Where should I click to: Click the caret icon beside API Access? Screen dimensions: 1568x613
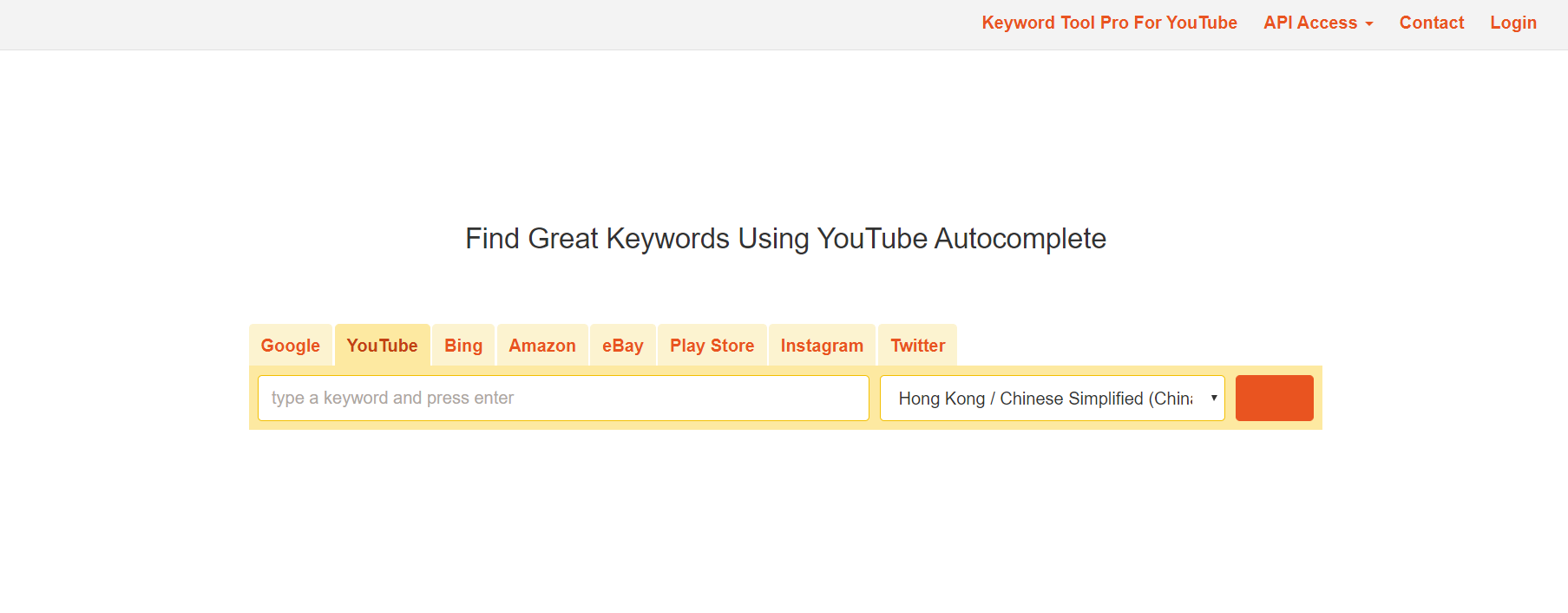[x=1369, y=24]
